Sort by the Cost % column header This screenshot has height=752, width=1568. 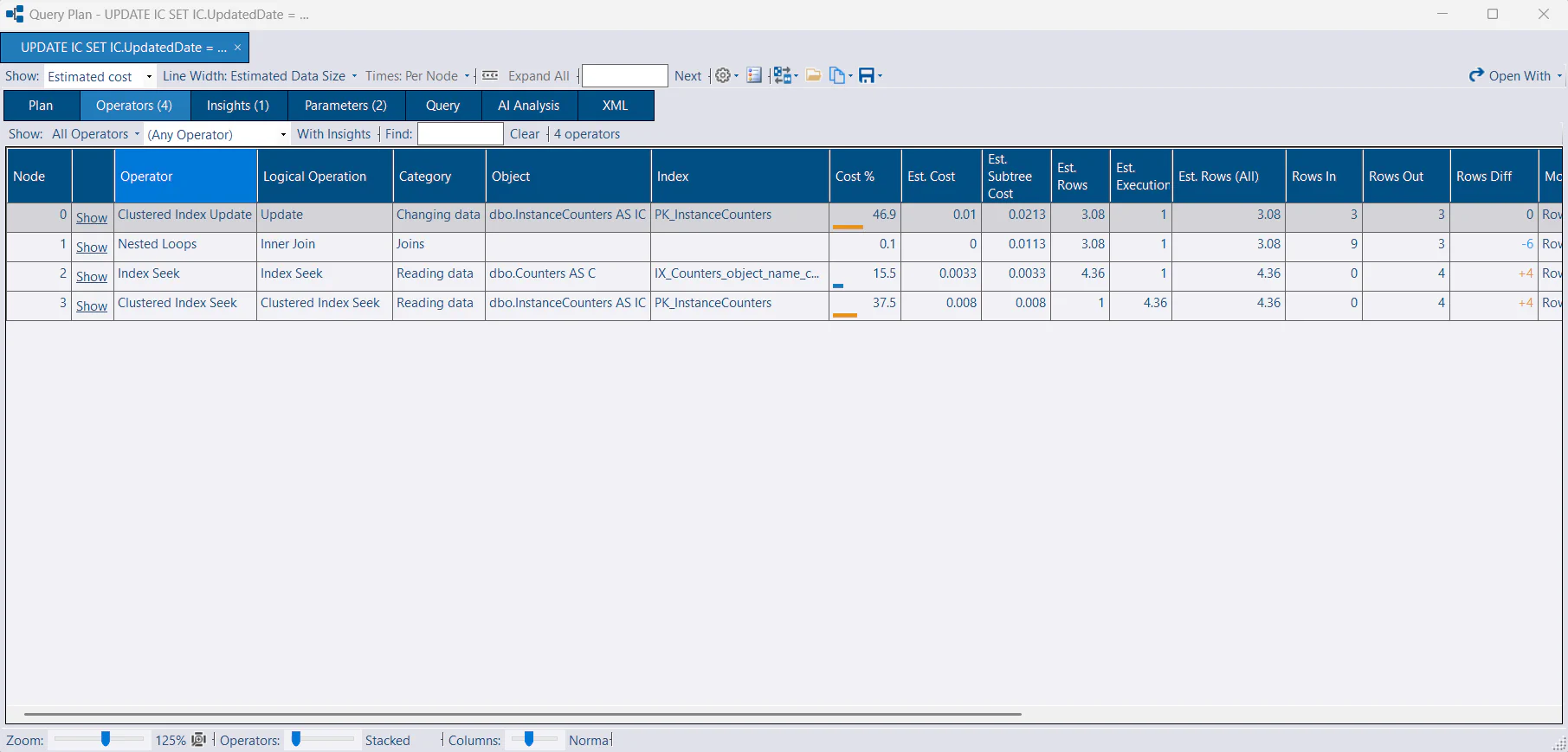(865, 177)
